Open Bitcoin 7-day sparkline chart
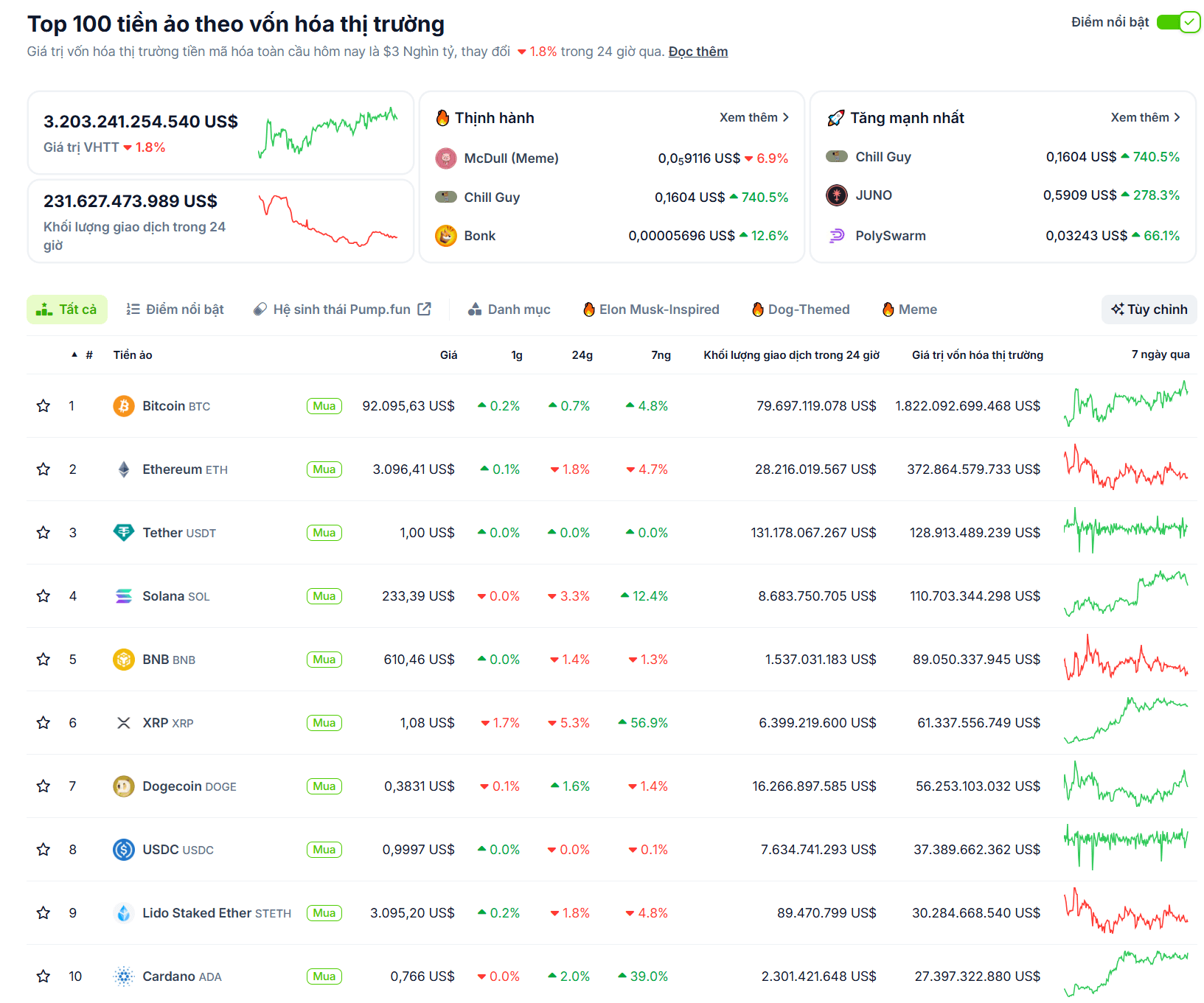The width and height of the screenshot is (1204, 1003). [x=1126, y=404]
